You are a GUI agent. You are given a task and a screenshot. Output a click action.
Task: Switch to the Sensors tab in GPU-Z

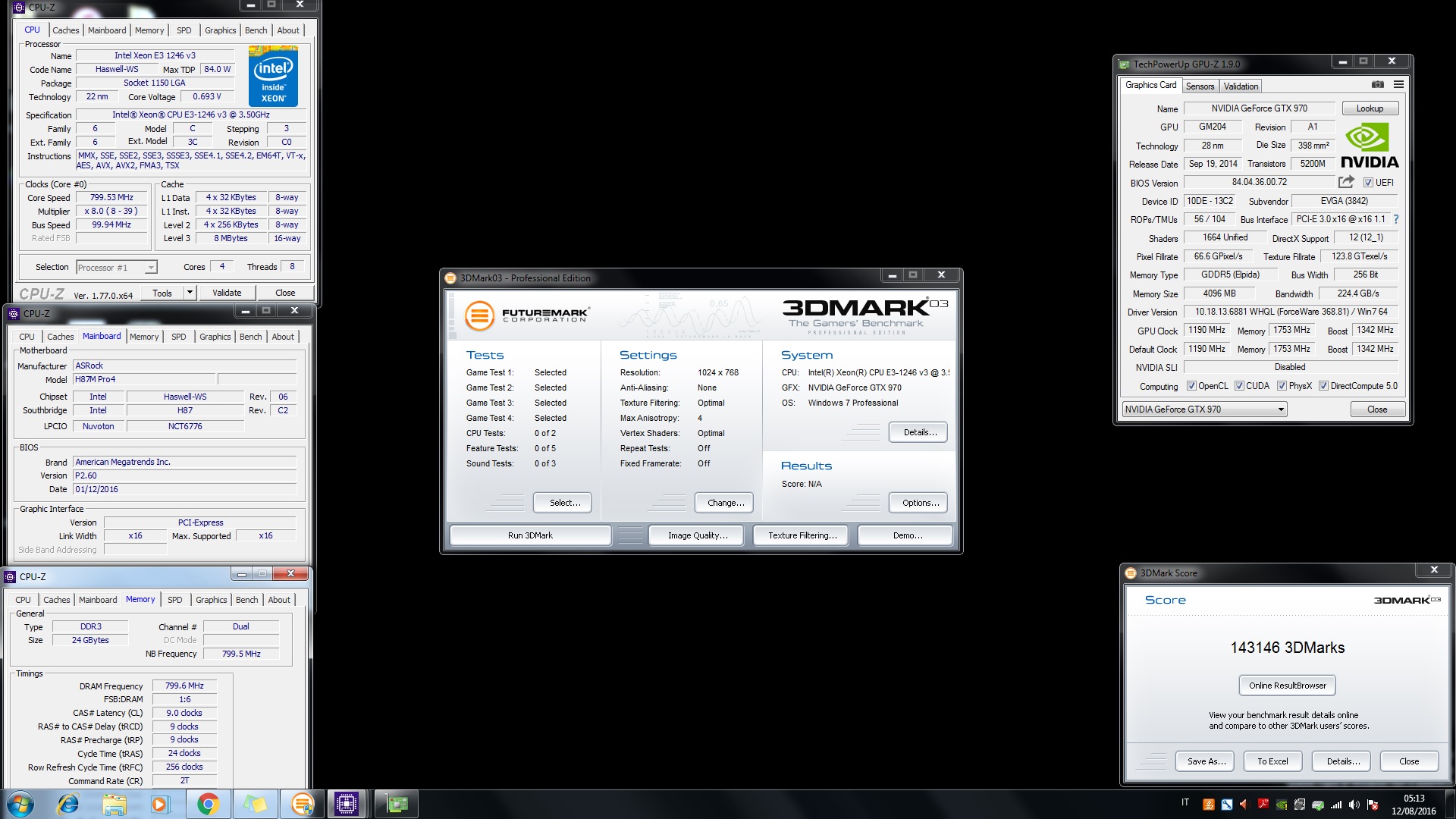click(1200, 86)
